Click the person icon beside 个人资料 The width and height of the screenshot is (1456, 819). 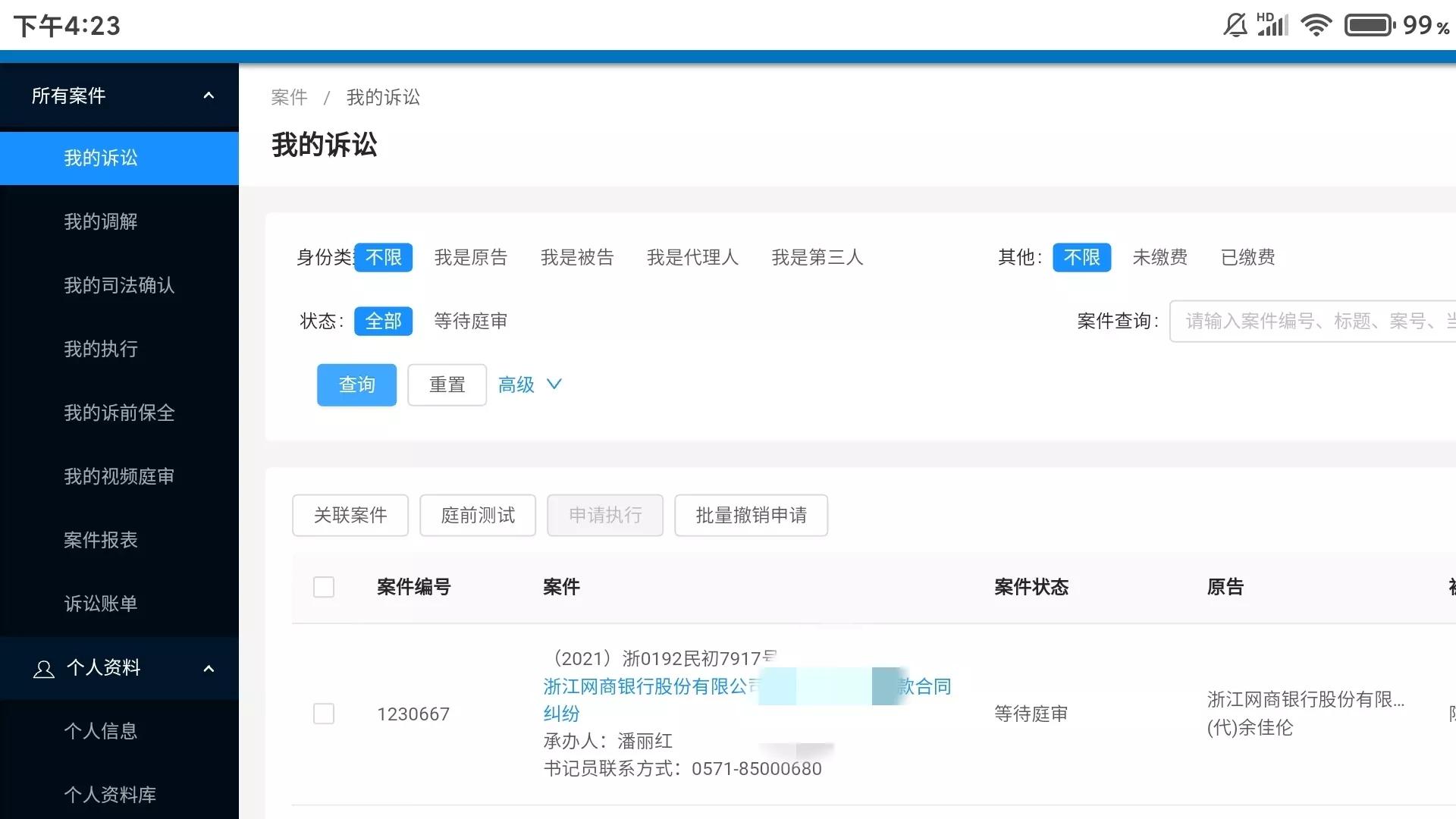(x=44, y=669)
